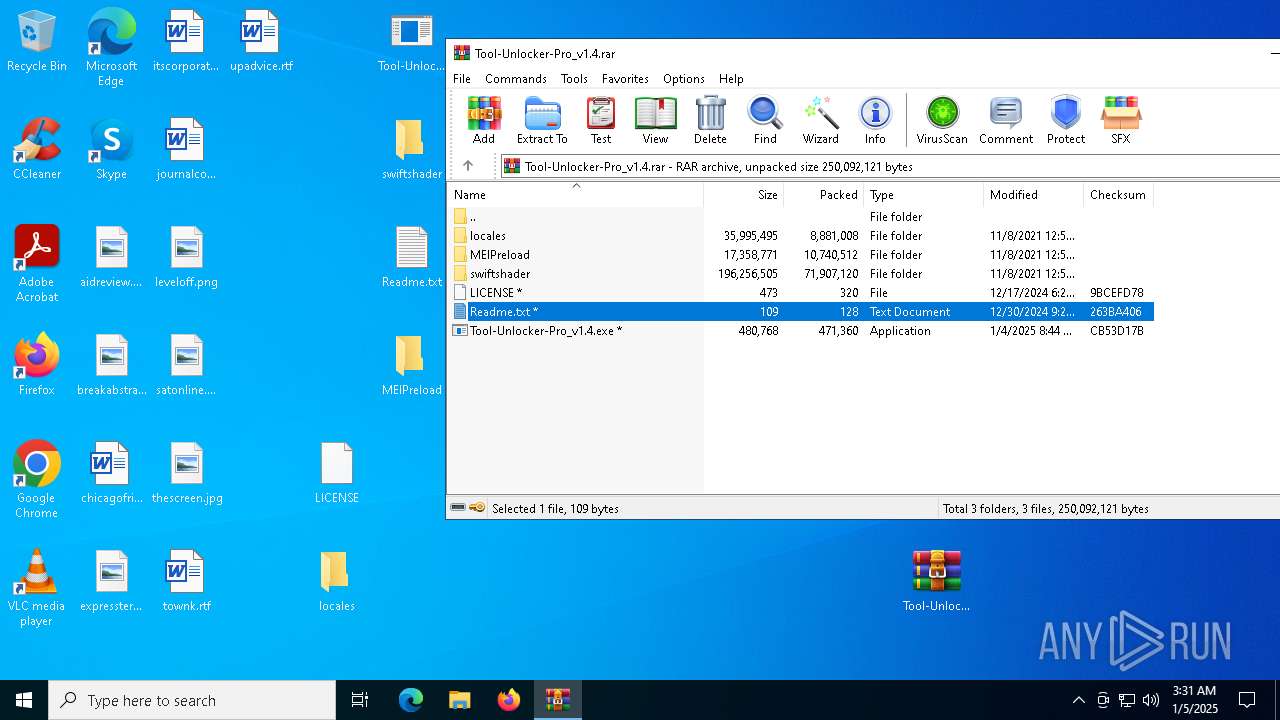
Task: Select the parent folder '..' row
Action: [801, 216]
